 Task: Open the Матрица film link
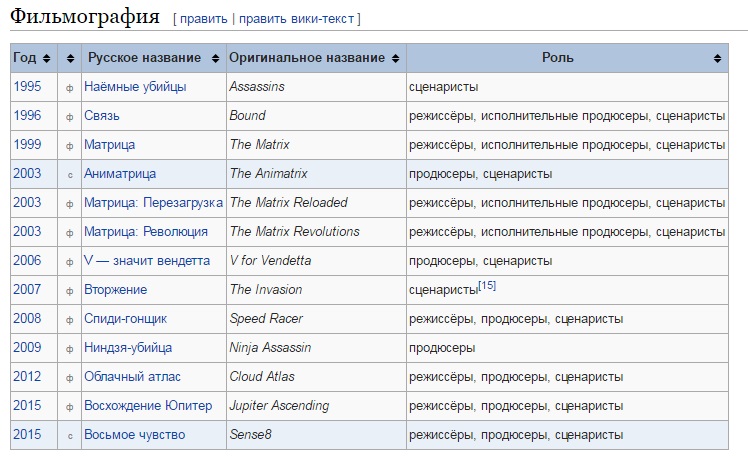pos(109,145)
